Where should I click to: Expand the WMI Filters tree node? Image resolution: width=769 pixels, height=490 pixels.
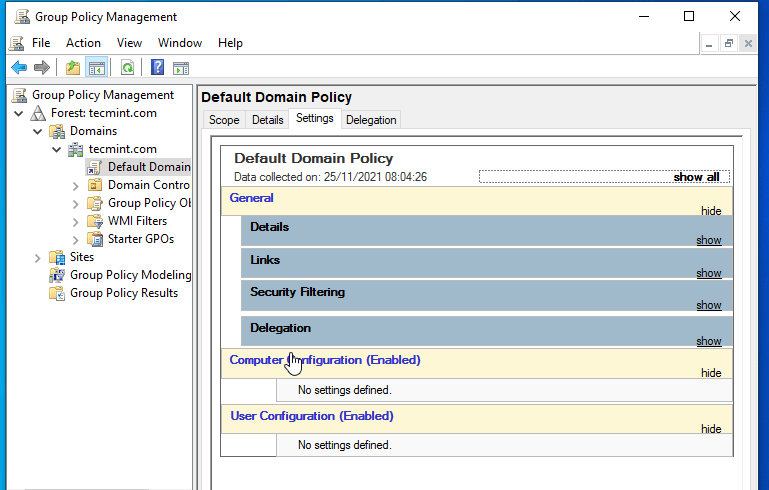point(76,221)
